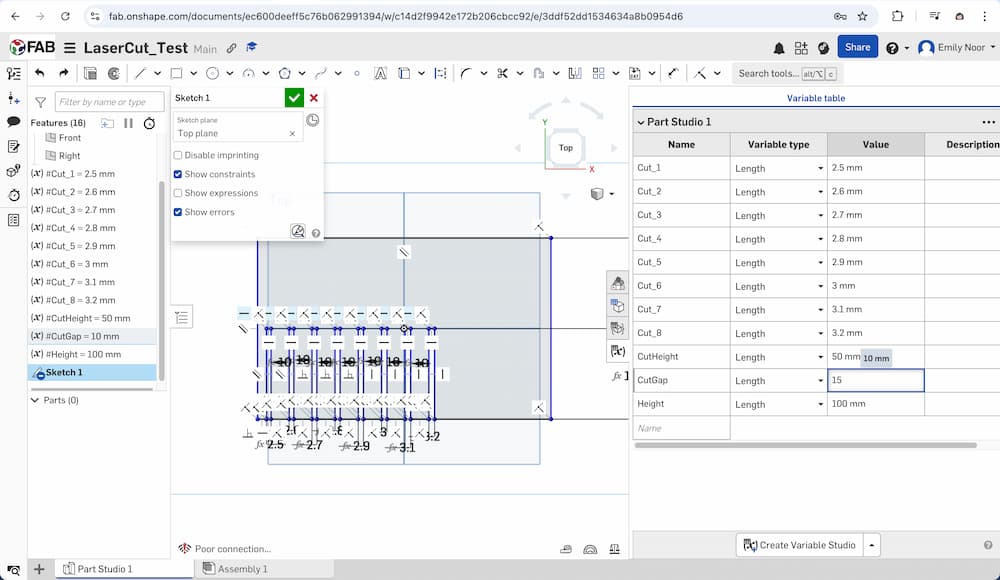Open dropdown arrow beside Create Variable Studio
Image resolution: width=1000 pixels, height=580 pixels.
[x=871, y=545]
